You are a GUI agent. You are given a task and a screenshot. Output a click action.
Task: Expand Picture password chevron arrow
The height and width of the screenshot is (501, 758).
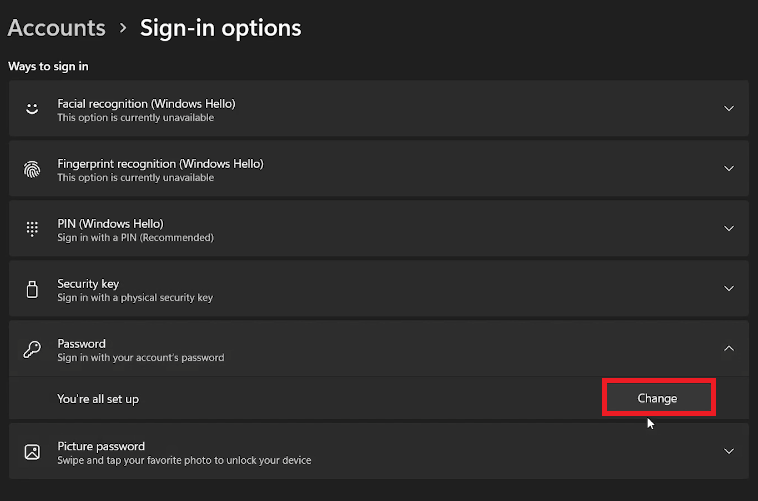(729, 452)
